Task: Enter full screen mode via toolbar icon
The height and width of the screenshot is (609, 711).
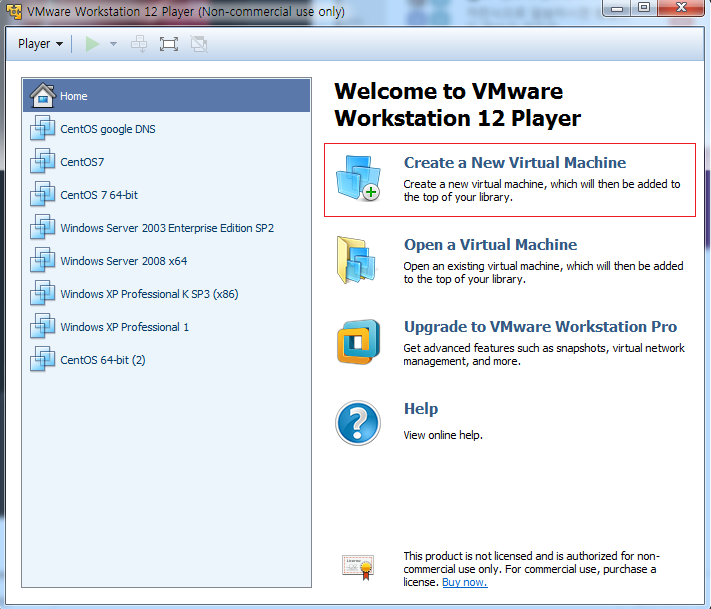Action: click(169, 44)
